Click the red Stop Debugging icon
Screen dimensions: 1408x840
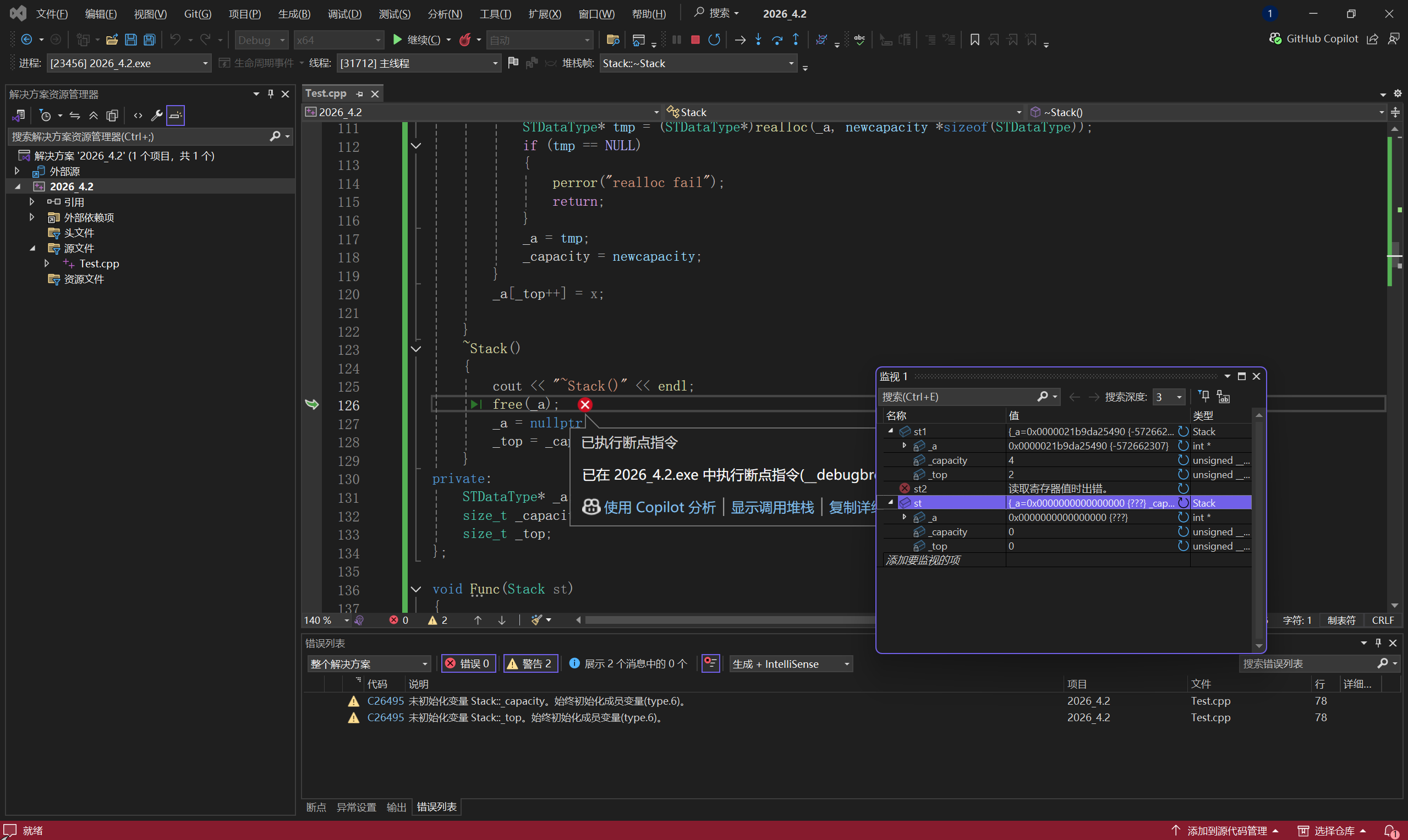(x=695, y=40)
